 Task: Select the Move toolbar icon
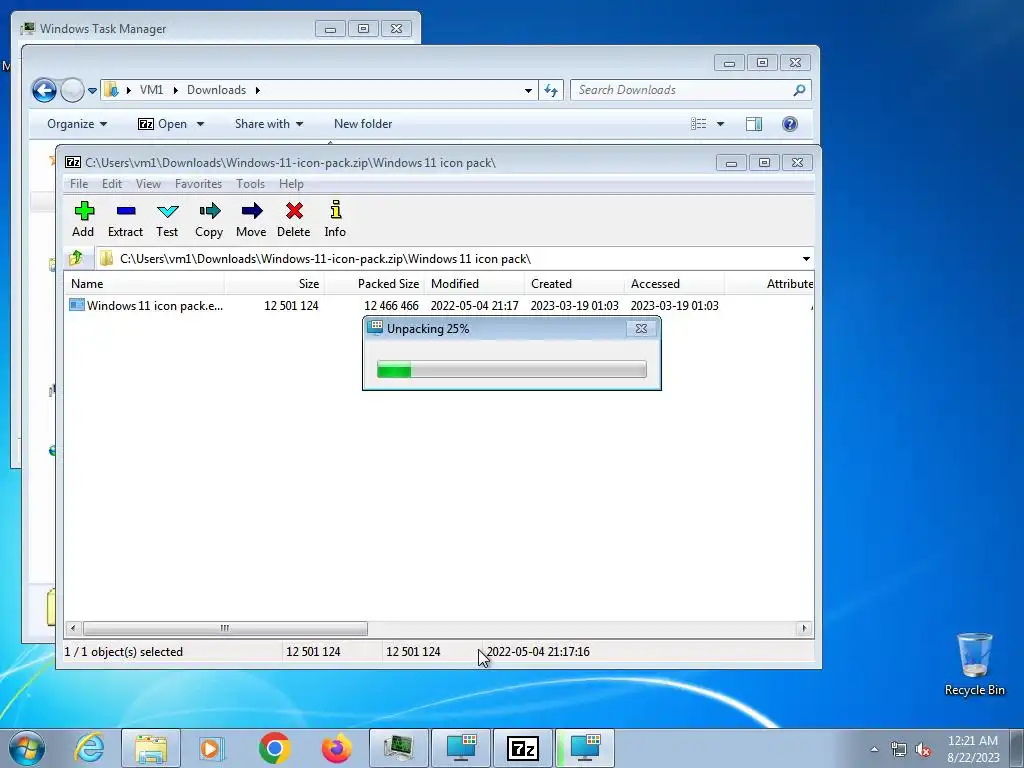[251, 219]
